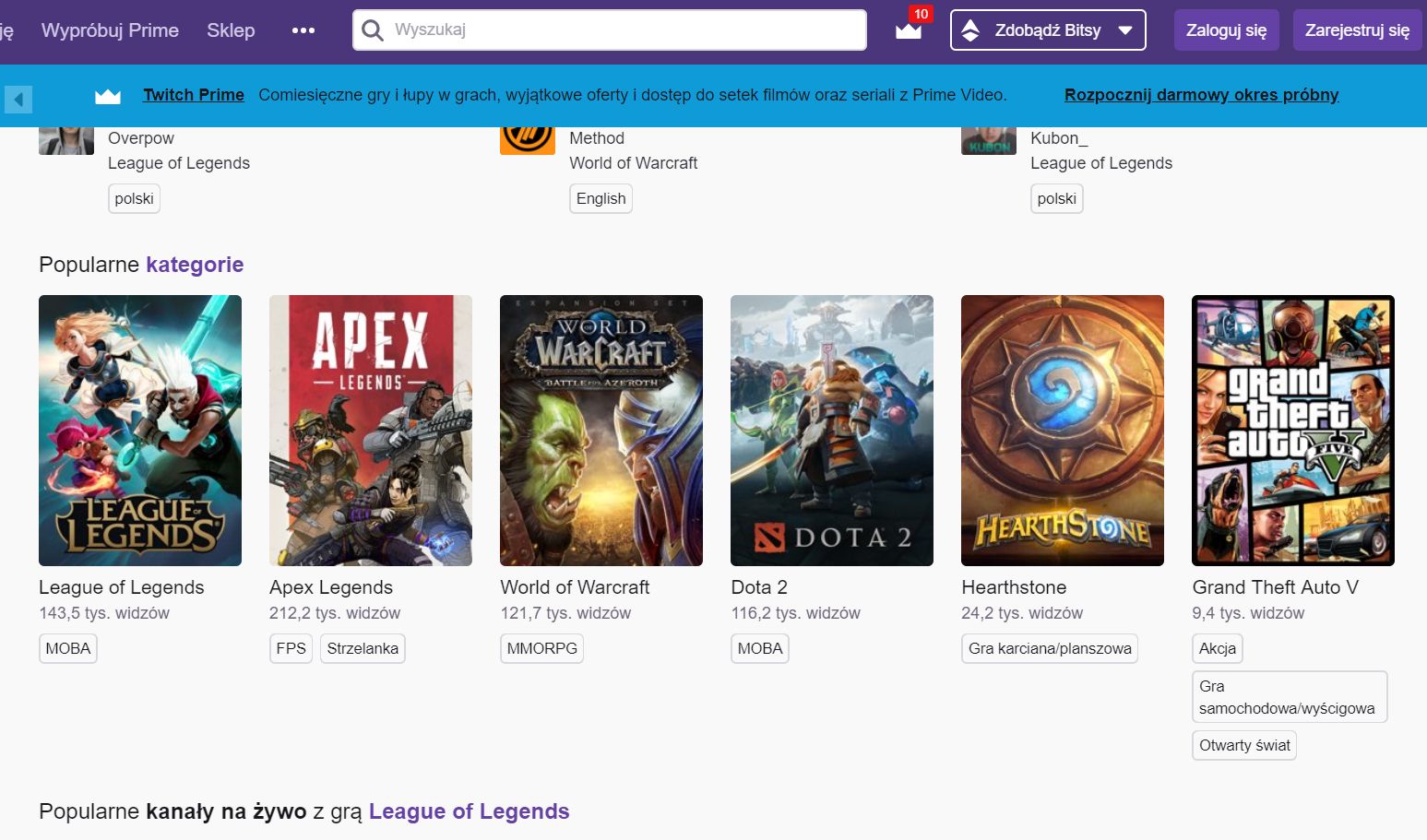Click the Zarejestruj się button
The image size is (1427, 840).
pos(1357,30)
